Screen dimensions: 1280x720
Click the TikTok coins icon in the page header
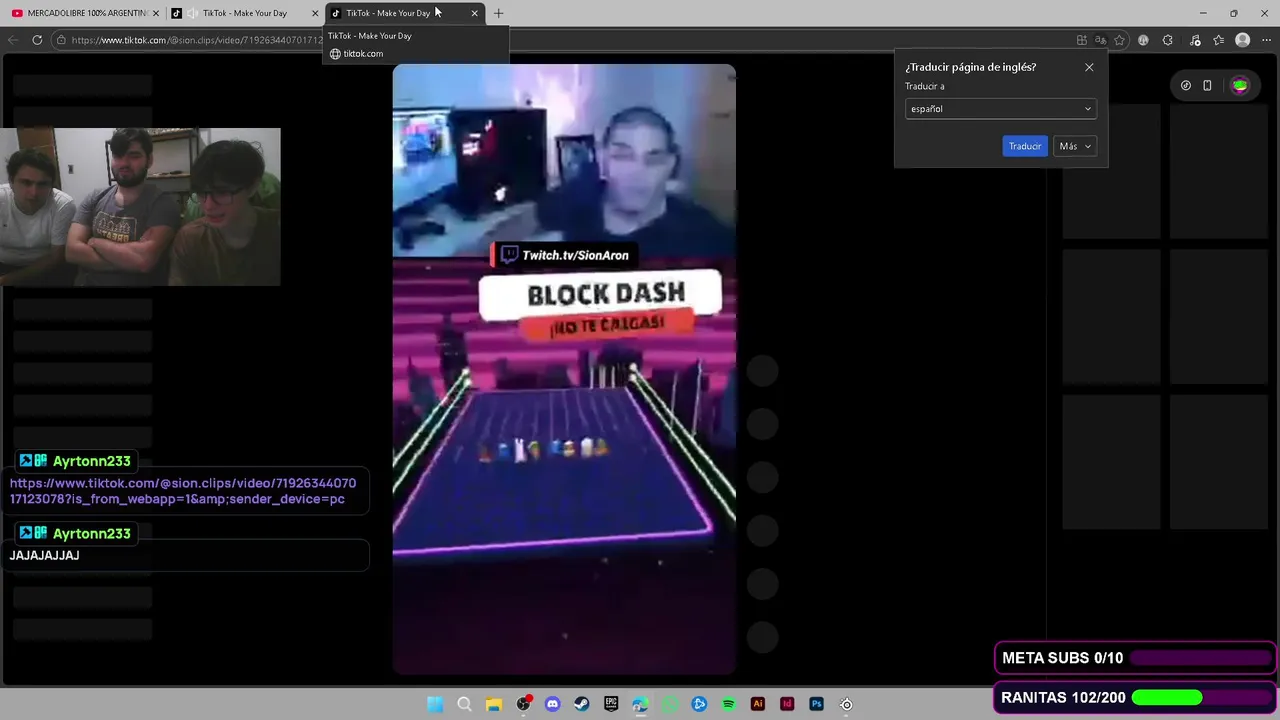(x=1186, y=86)
